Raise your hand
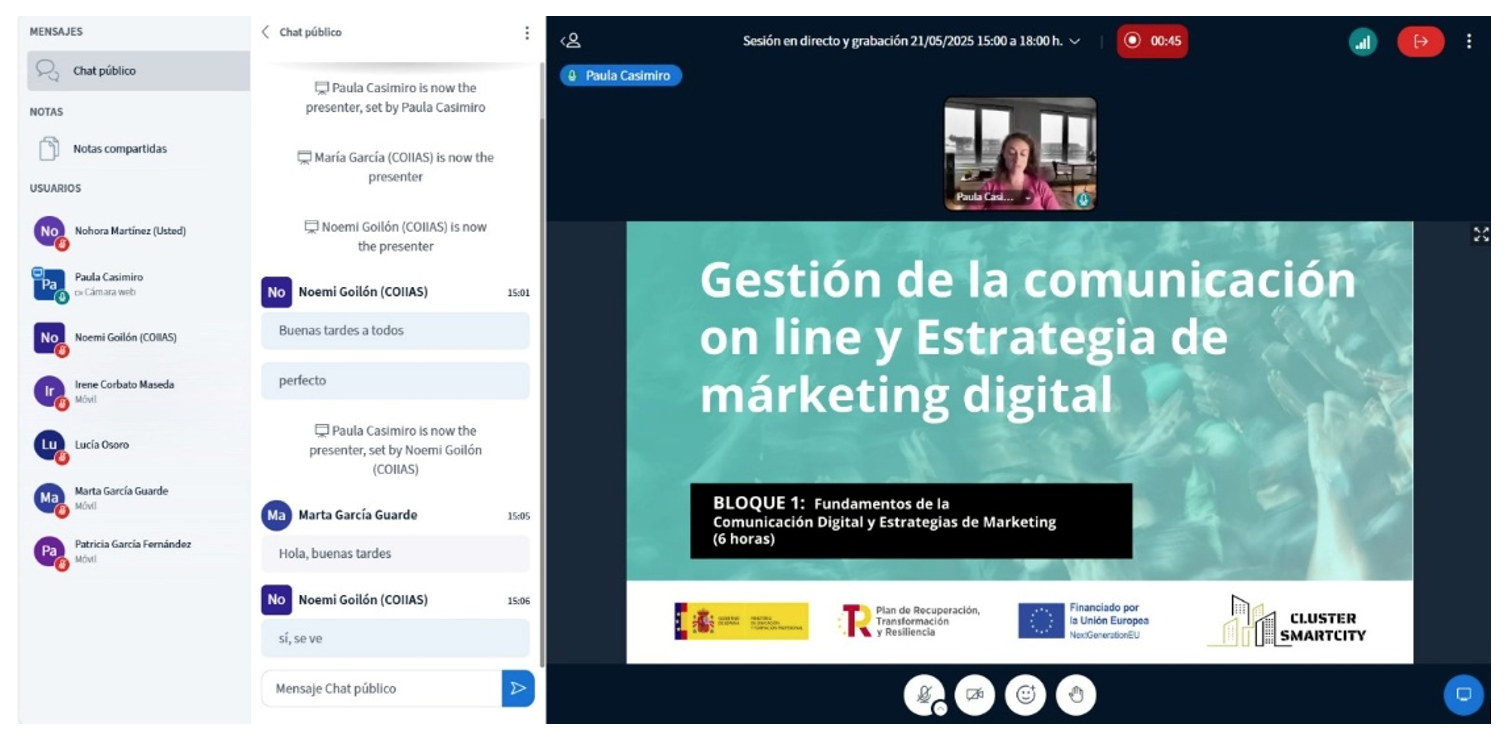Viewport: 1507px width, 738px height. 1076,695
